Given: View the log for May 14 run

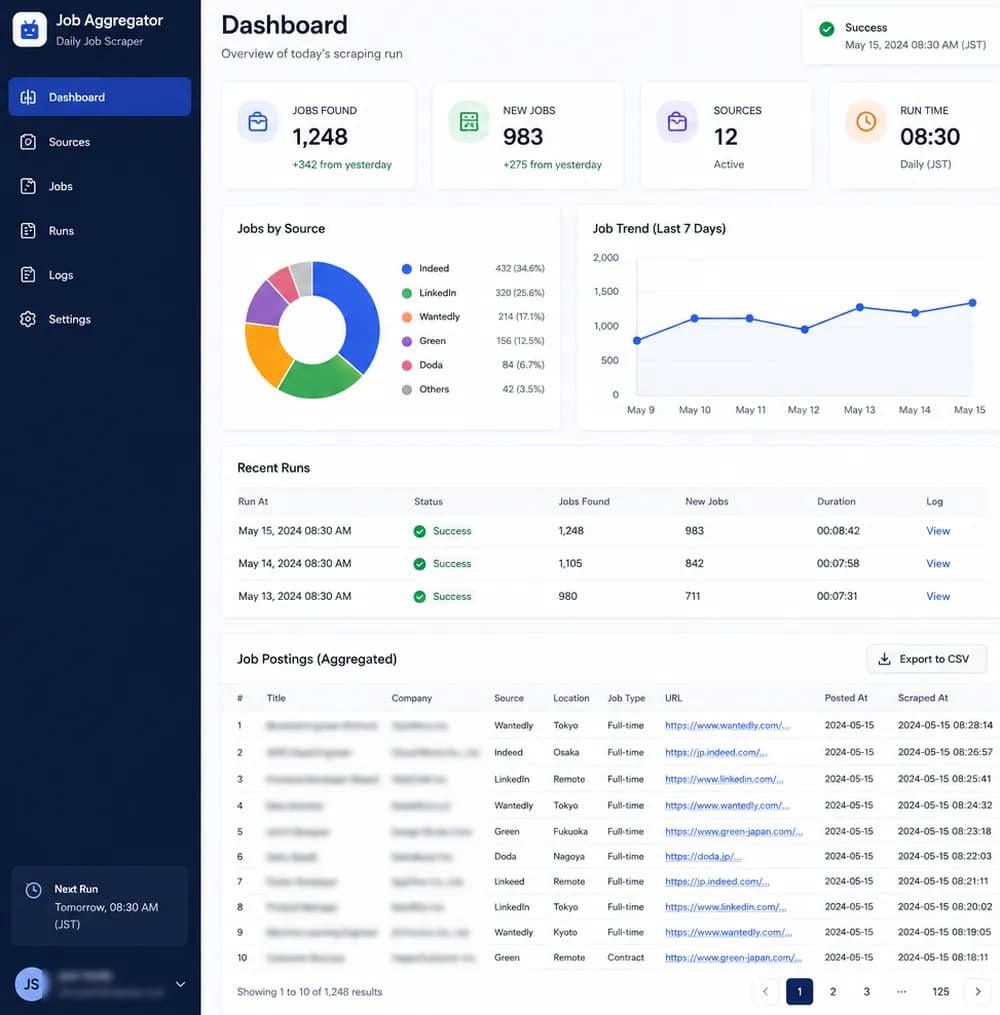Looking at the screenshot, I should click(x=938, y=563).
